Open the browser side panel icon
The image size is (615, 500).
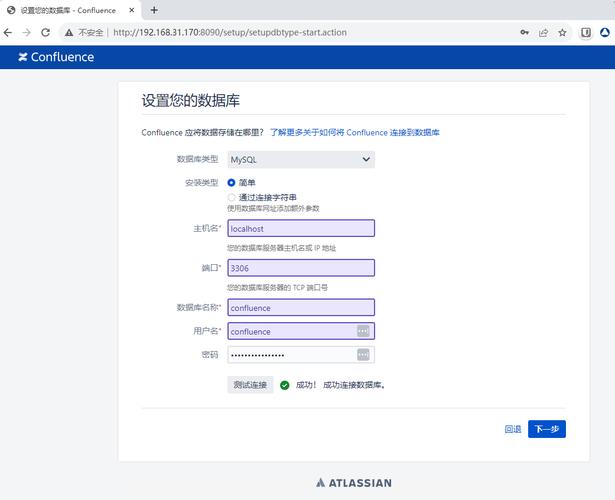(586, 33)
